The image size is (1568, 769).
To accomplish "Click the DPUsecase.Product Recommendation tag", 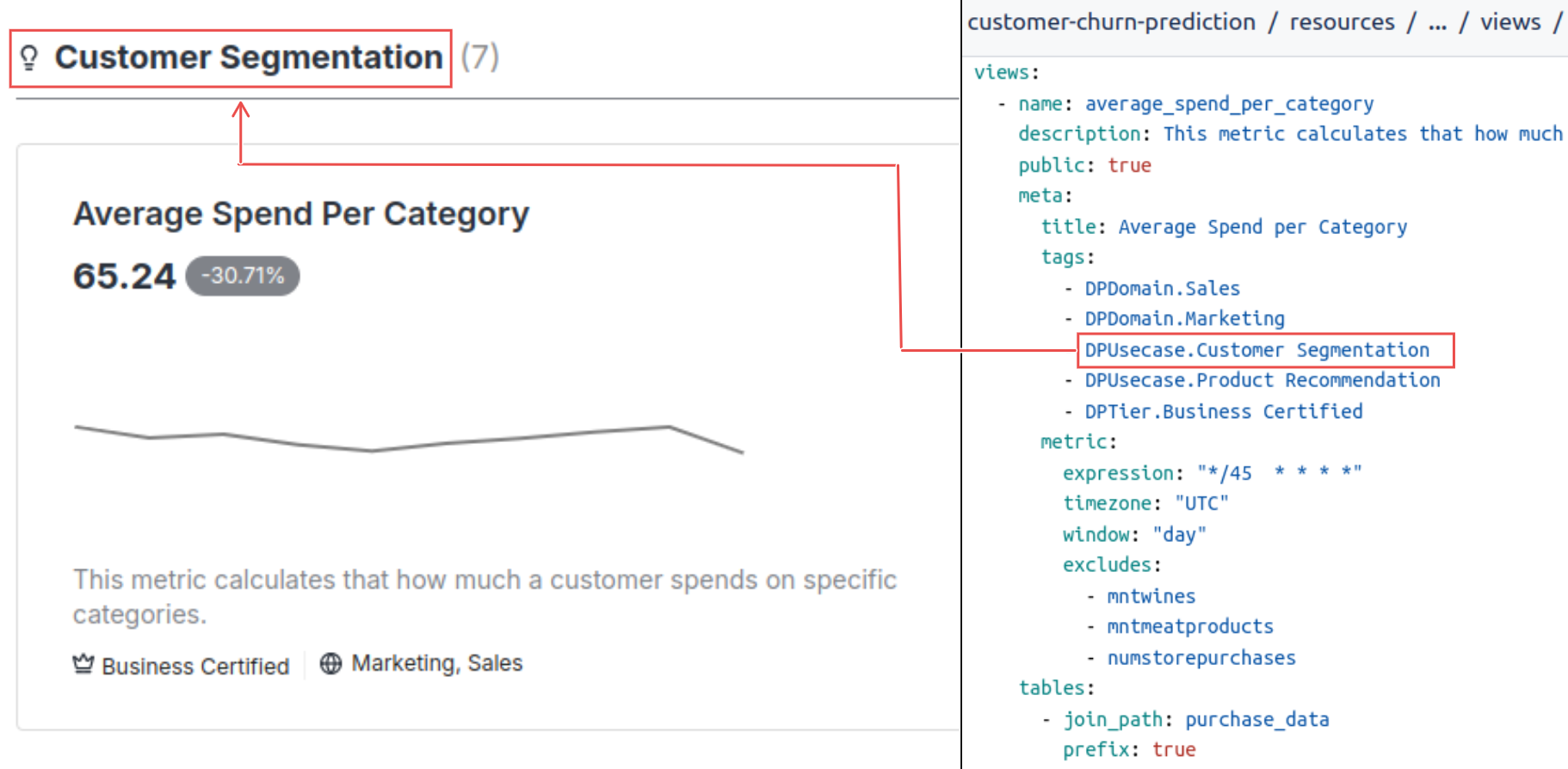I will pyautogui.click(x=1262, y=380).
